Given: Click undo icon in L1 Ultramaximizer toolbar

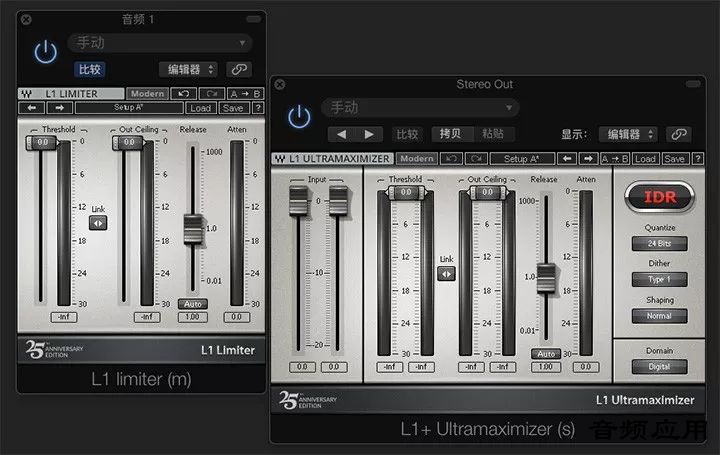Looking at the screenshot, I should point(451,158).
